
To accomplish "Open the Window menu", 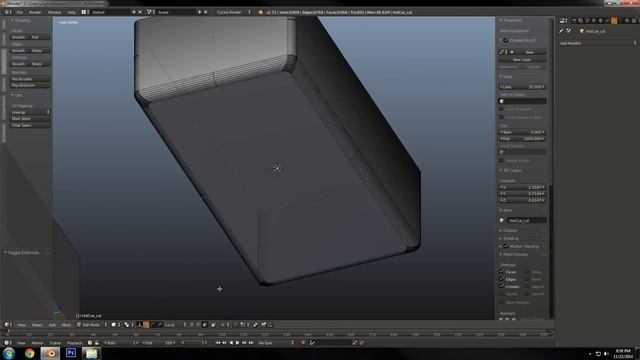I will pyautogui.click(x=54, y=12).
